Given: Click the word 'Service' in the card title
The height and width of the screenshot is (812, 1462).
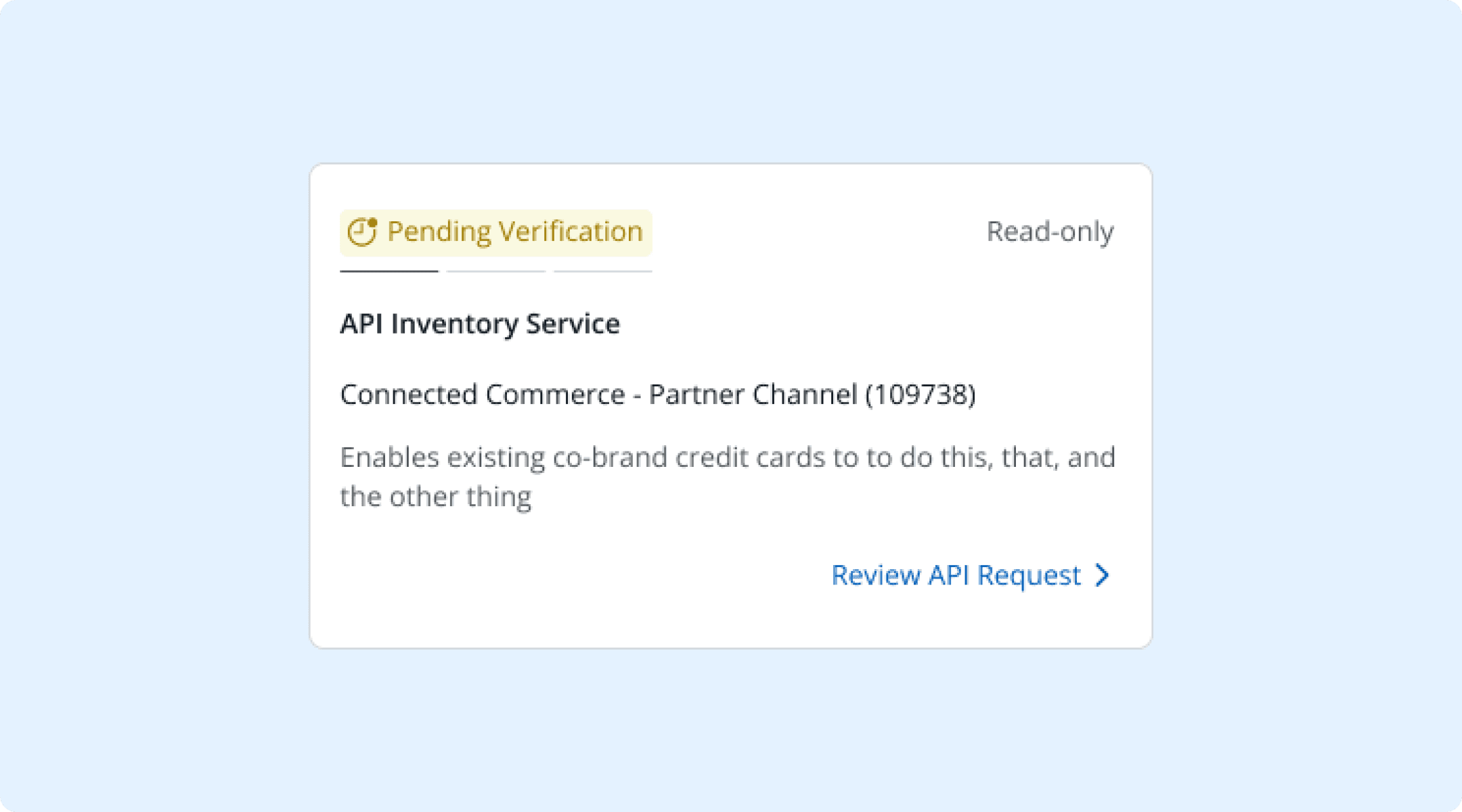Looking at the screenshot, I should click(x=573, y=324).
